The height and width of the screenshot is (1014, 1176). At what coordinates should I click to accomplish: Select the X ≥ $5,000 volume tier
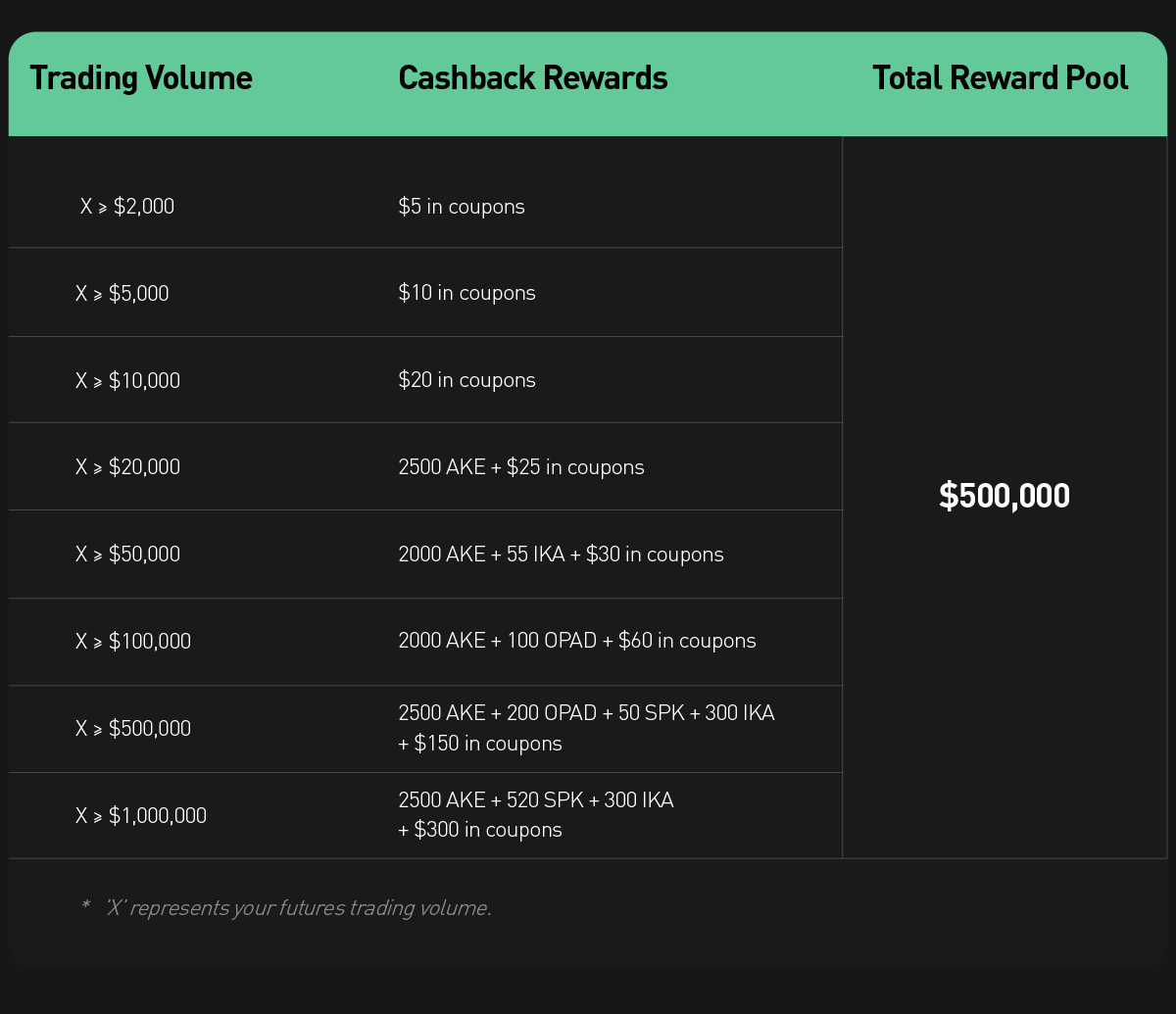point(122,293)
